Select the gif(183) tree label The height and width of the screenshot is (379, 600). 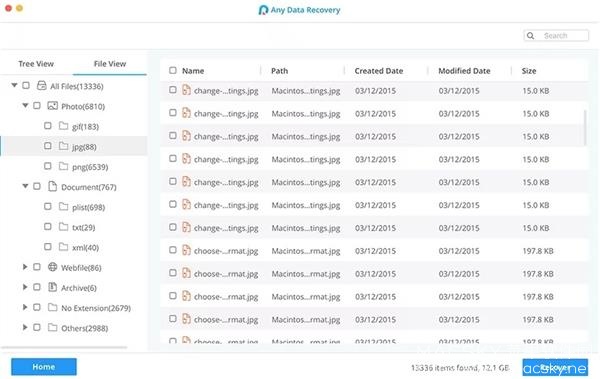pos(85,126)
